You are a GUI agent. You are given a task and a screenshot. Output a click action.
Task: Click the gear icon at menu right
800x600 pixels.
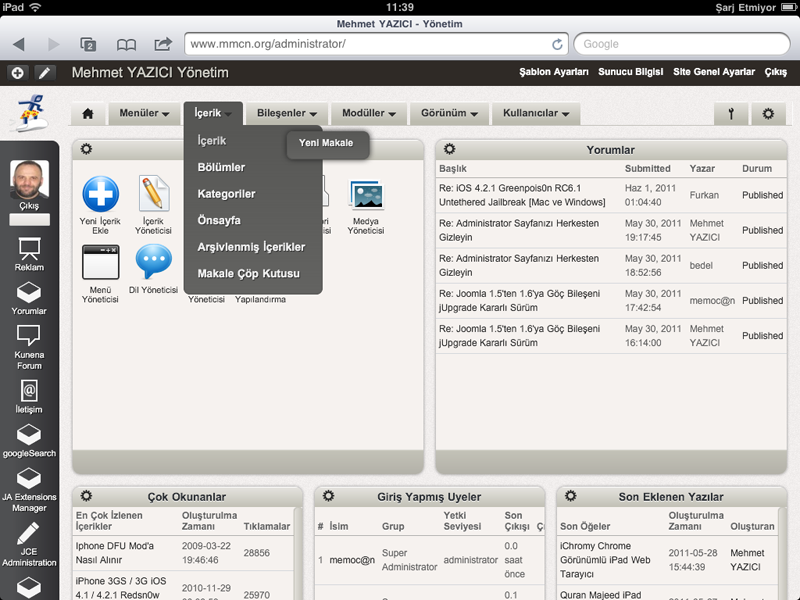768,113
